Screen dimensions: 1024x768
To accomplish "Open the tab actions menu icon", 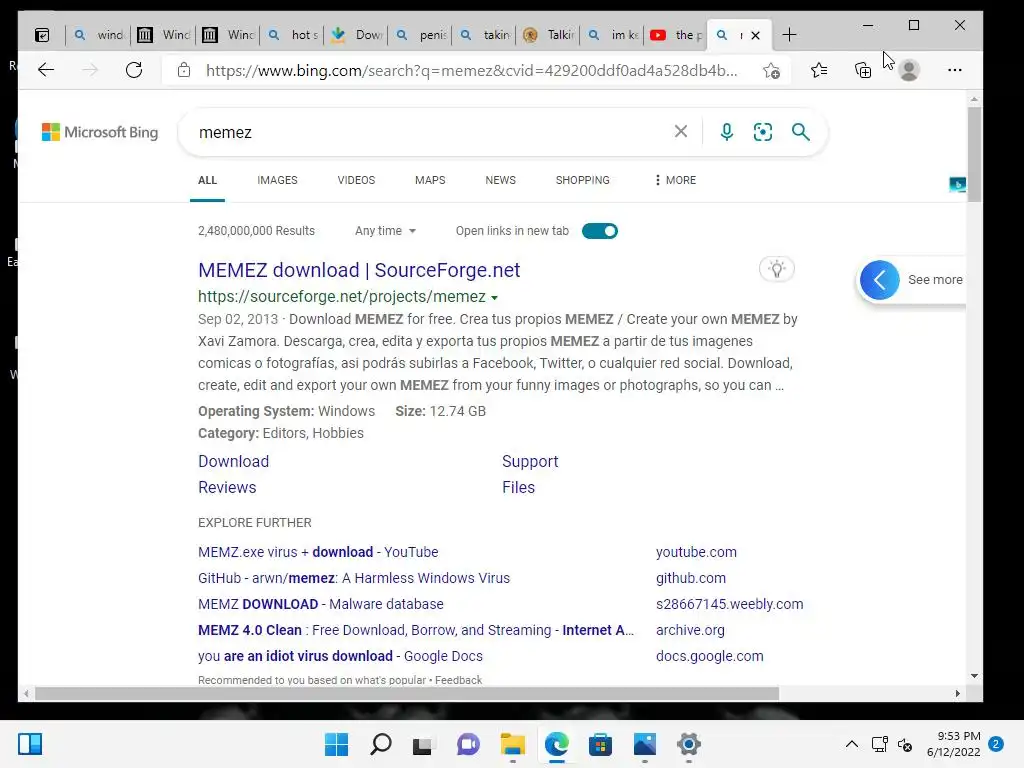I will (42, 35).
